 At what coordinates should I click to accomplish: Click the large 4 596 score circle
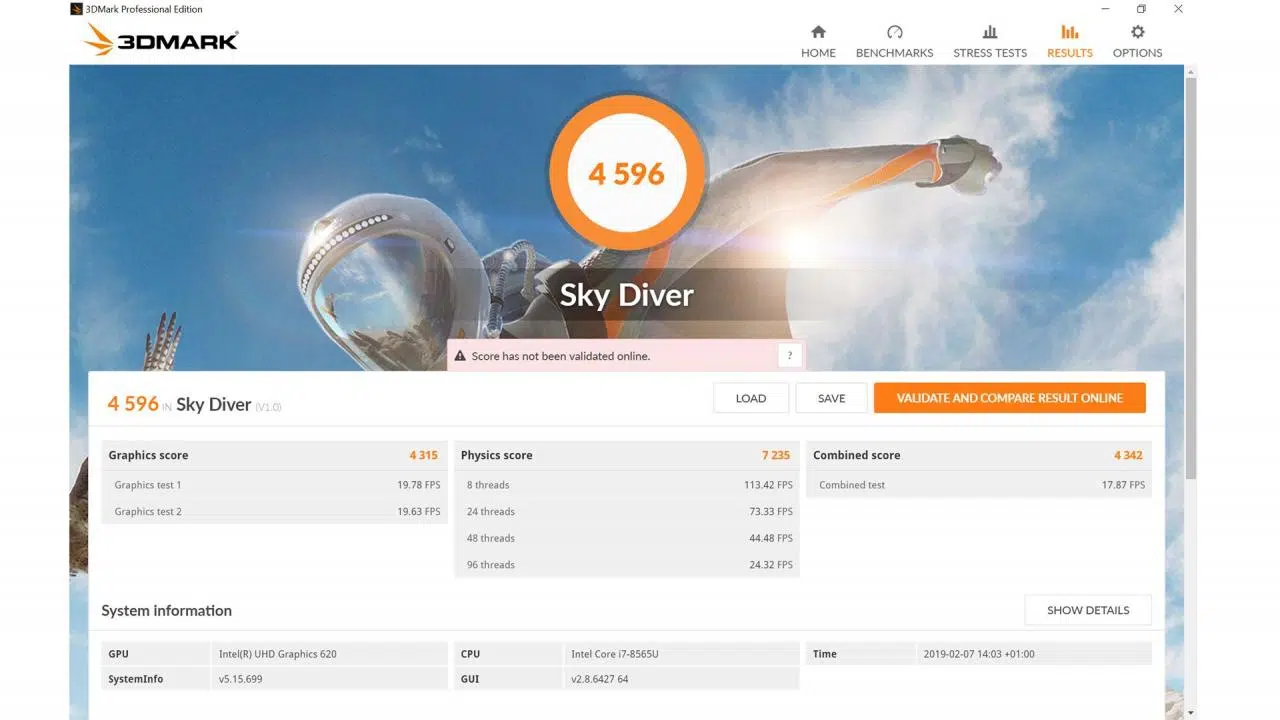[627, 173]
